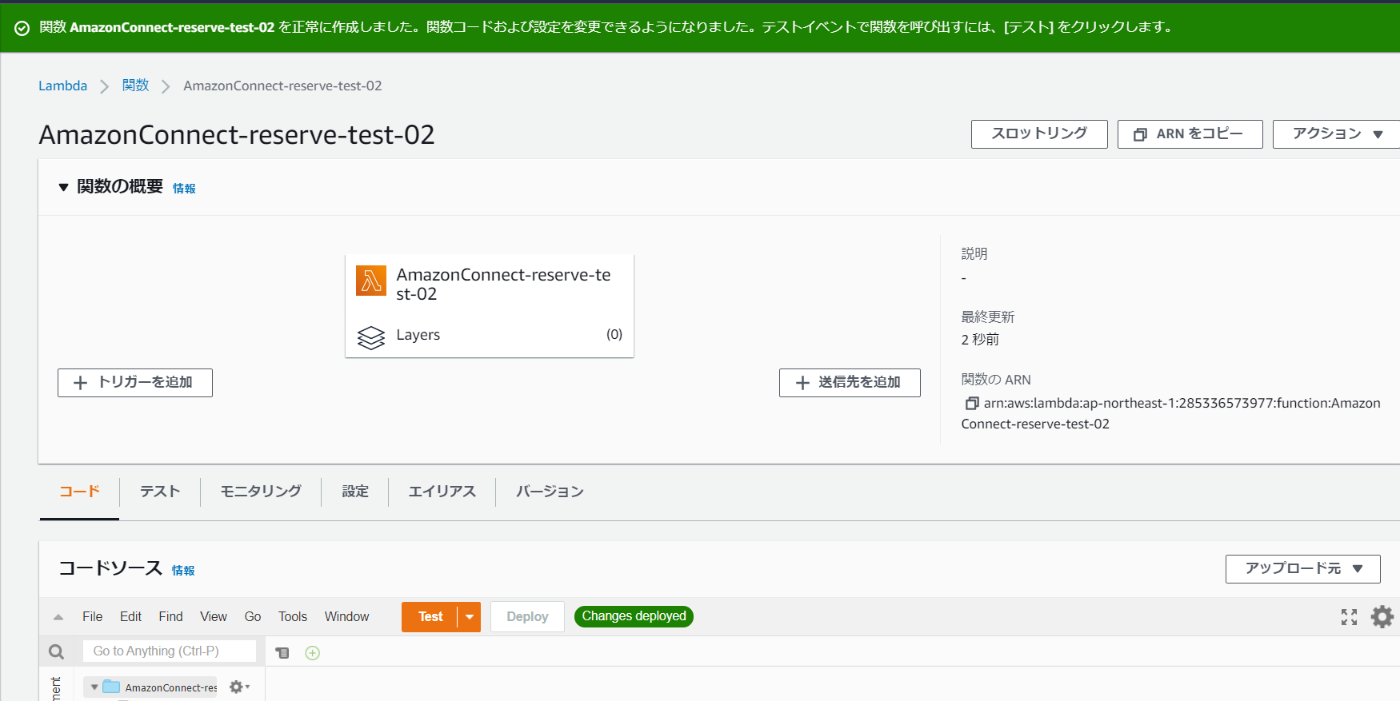
Task: Click the success checkmark icon in banner
Action: (22, 28)
